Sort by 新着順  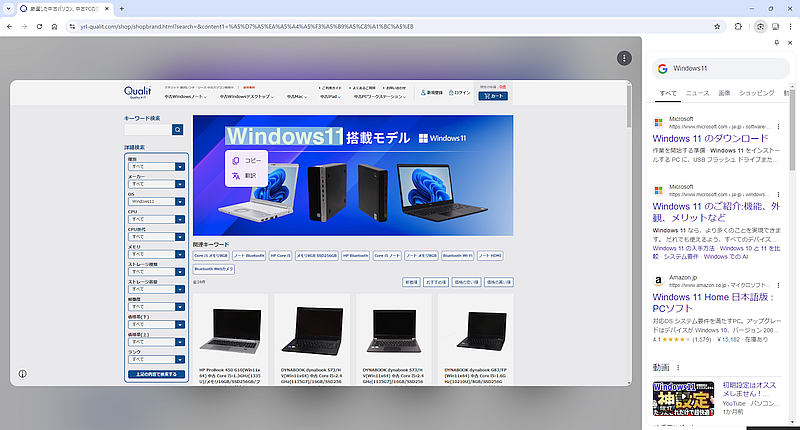pos(411,282)
